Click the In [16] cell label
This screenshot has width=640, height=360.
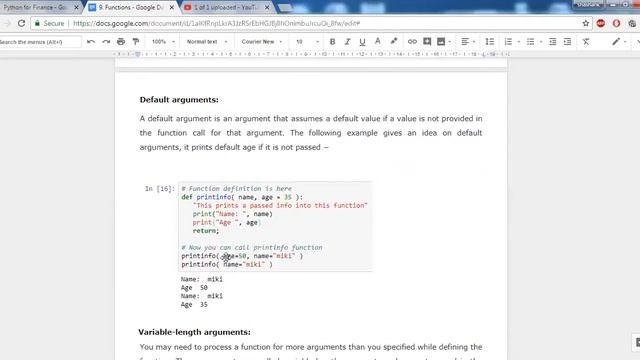pyautogui.click(x=160, y=189)
